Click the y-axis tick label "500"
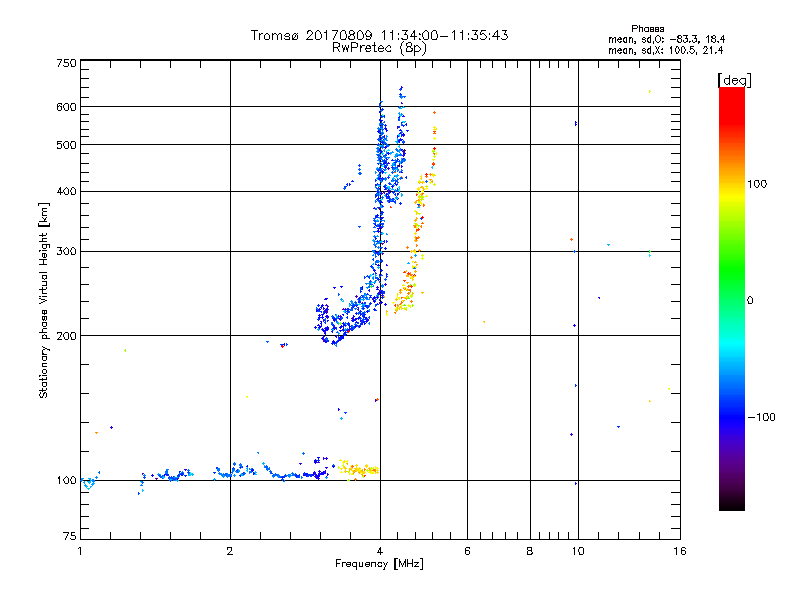Image resolution: width=800 pixels, height=600 pixels. click(x=66, y=145)
